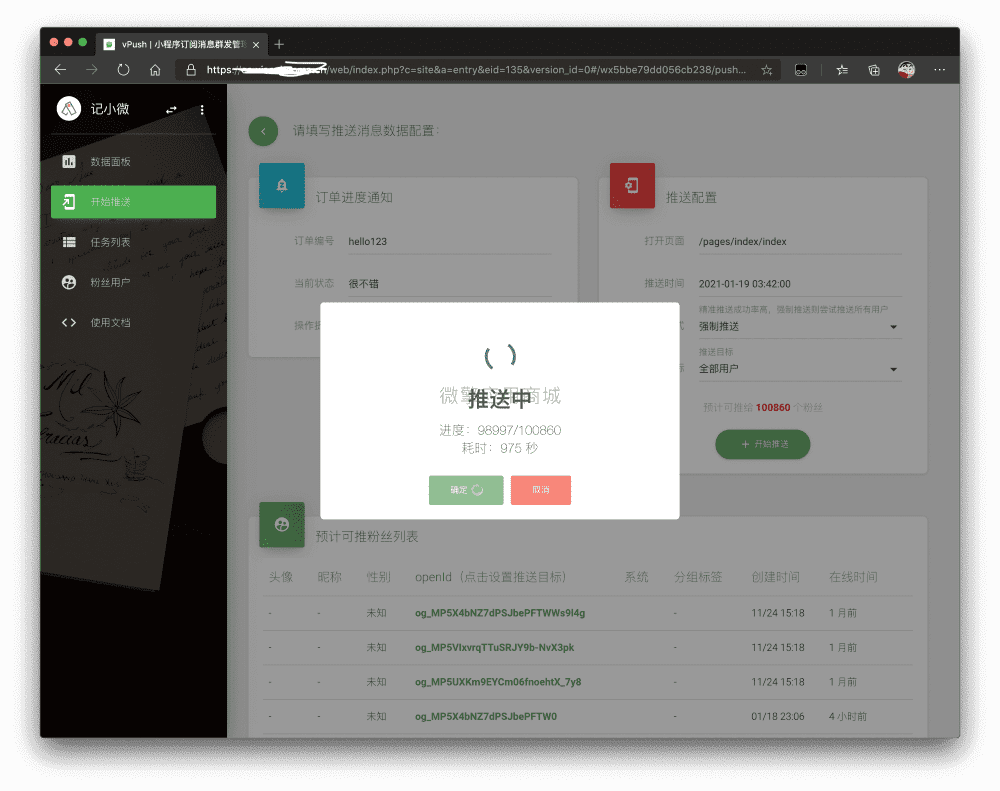Image resolution: width=1000 pixels, height=791 pixels.
Task: Open 使用文档 in the sidebar
Action: tap(133, 322)
